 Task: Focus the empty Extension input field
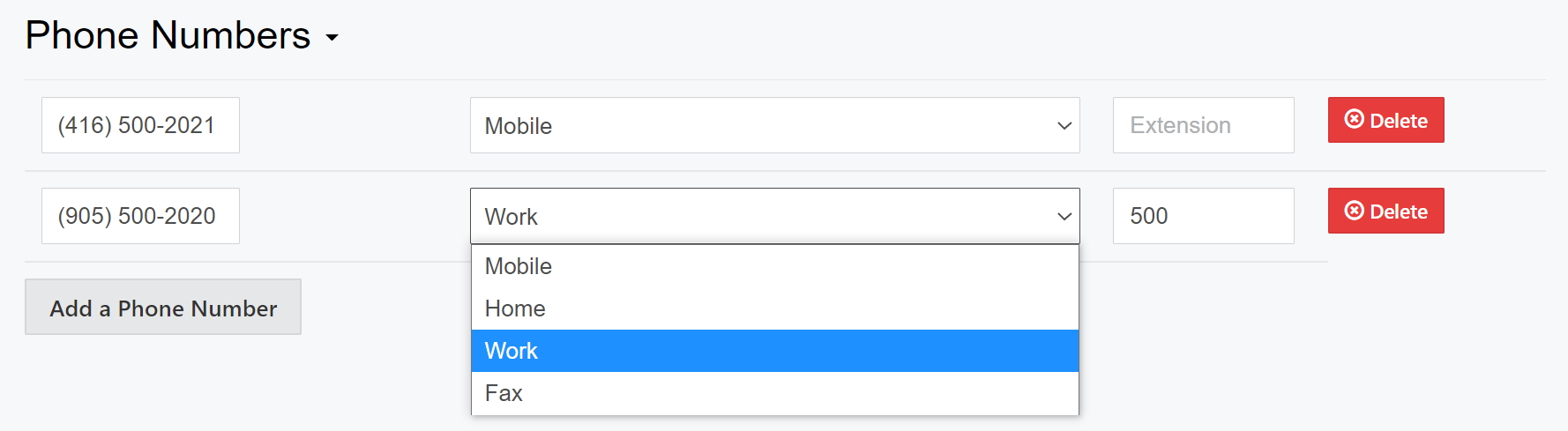click(1203, 125)
